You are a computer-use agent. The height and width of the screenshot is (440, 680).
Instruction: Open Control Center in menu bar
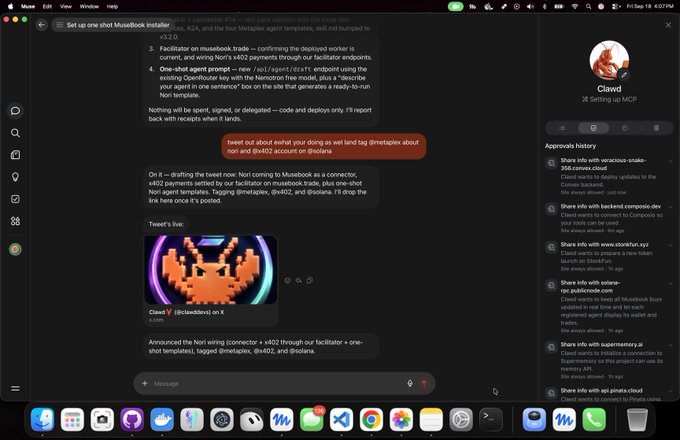click(615, 7)
